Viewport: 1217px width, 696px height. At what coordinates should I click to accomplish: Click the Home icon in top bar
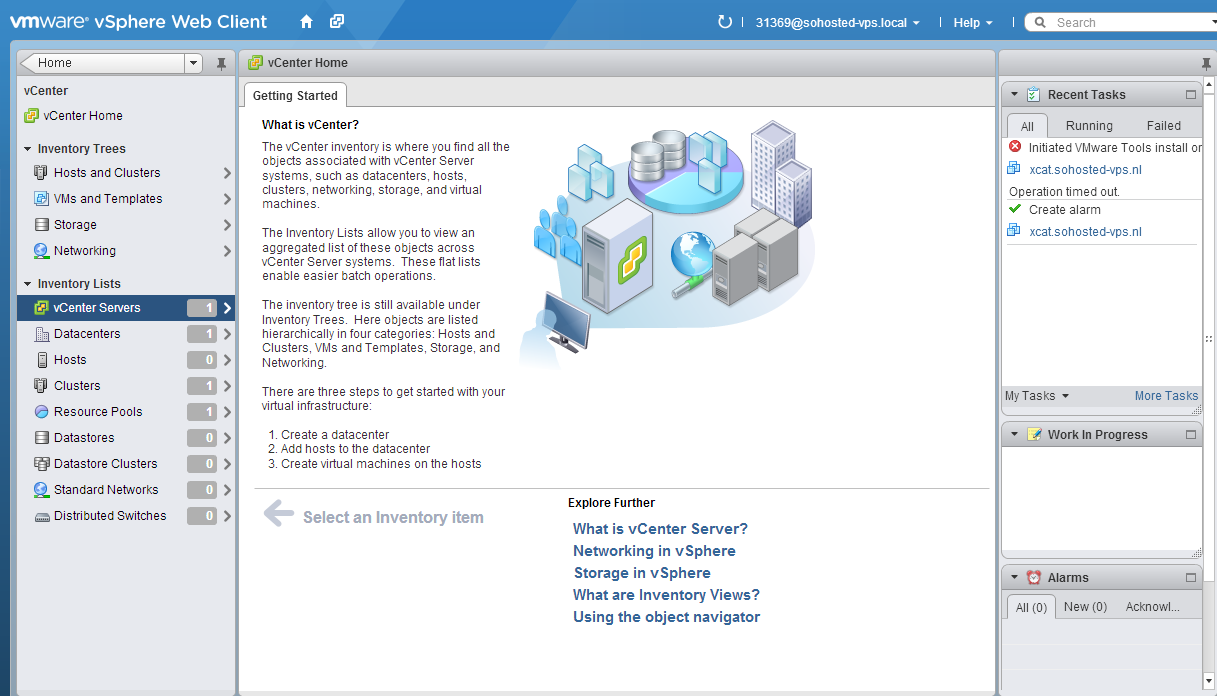pyautogui.click(x=306, y=22)
